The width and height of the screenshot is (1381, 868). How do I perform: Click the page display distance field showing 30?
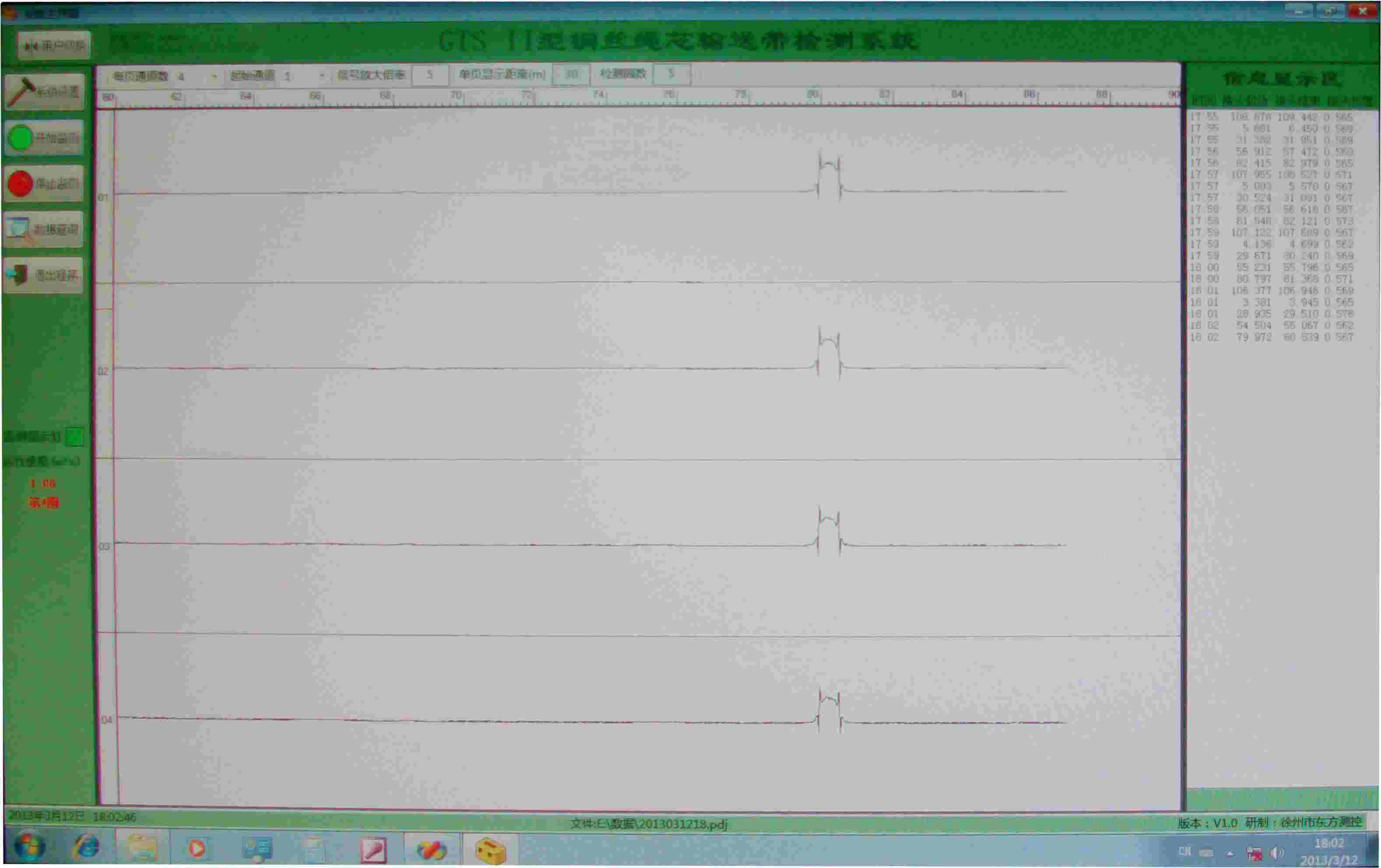pos(571,74)
